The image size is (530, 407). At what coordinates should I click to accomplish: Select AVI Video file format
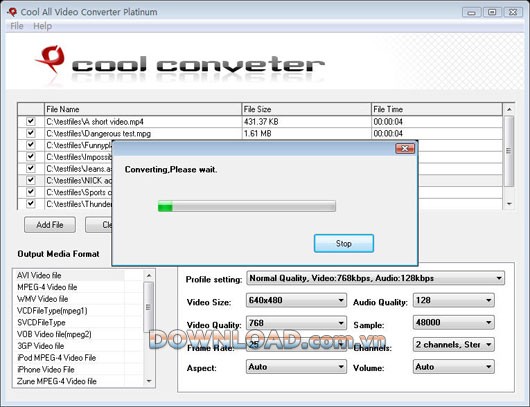click(x=39, y=276)
